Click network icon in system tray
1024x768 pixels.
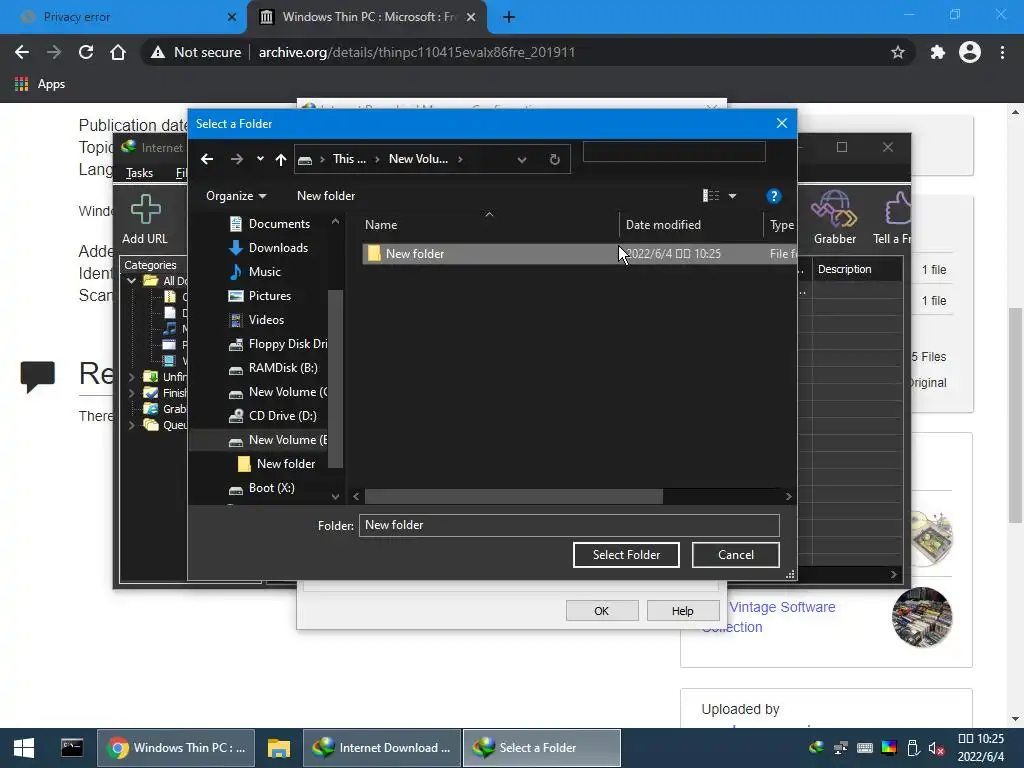tap(840, 748)
